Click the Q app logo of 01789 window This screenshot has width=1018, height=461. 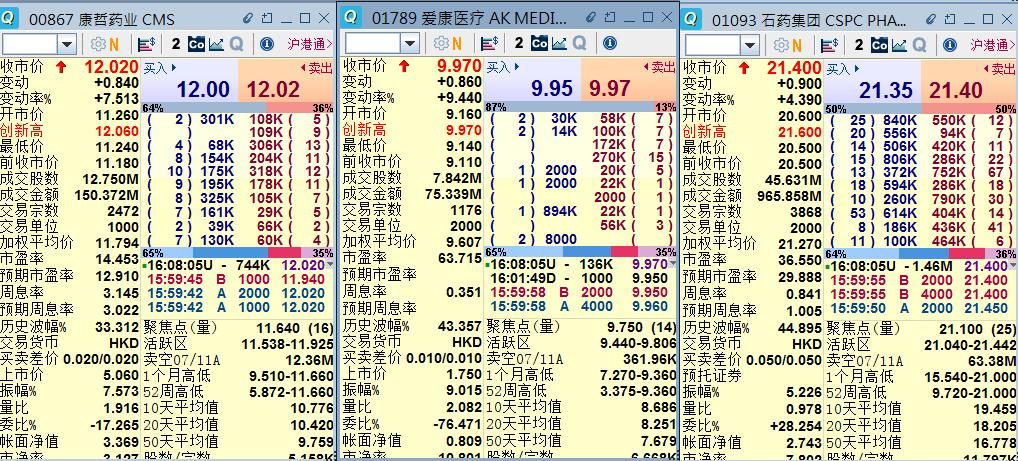[x=351, y=17]
